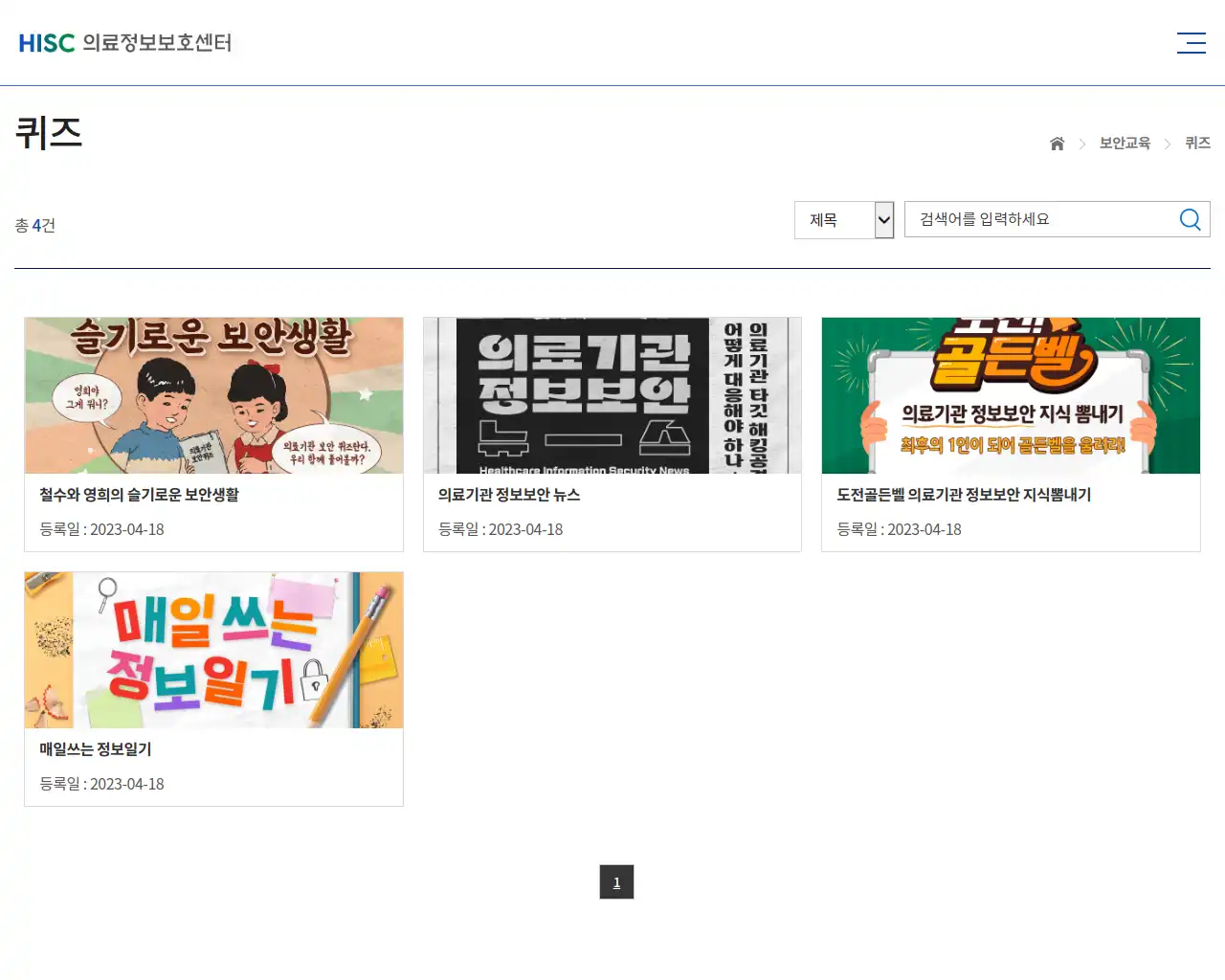The image size is (1225, 980).
Task: Select 퀴즈 from the breadcrumb trail
Action: point(1198,143)
